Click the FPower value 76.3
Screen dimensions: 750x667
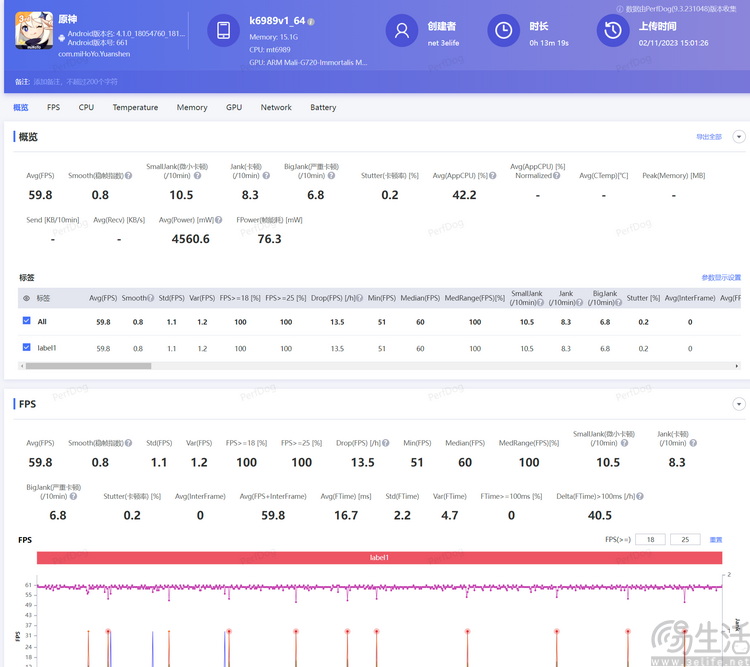point(269,239)
